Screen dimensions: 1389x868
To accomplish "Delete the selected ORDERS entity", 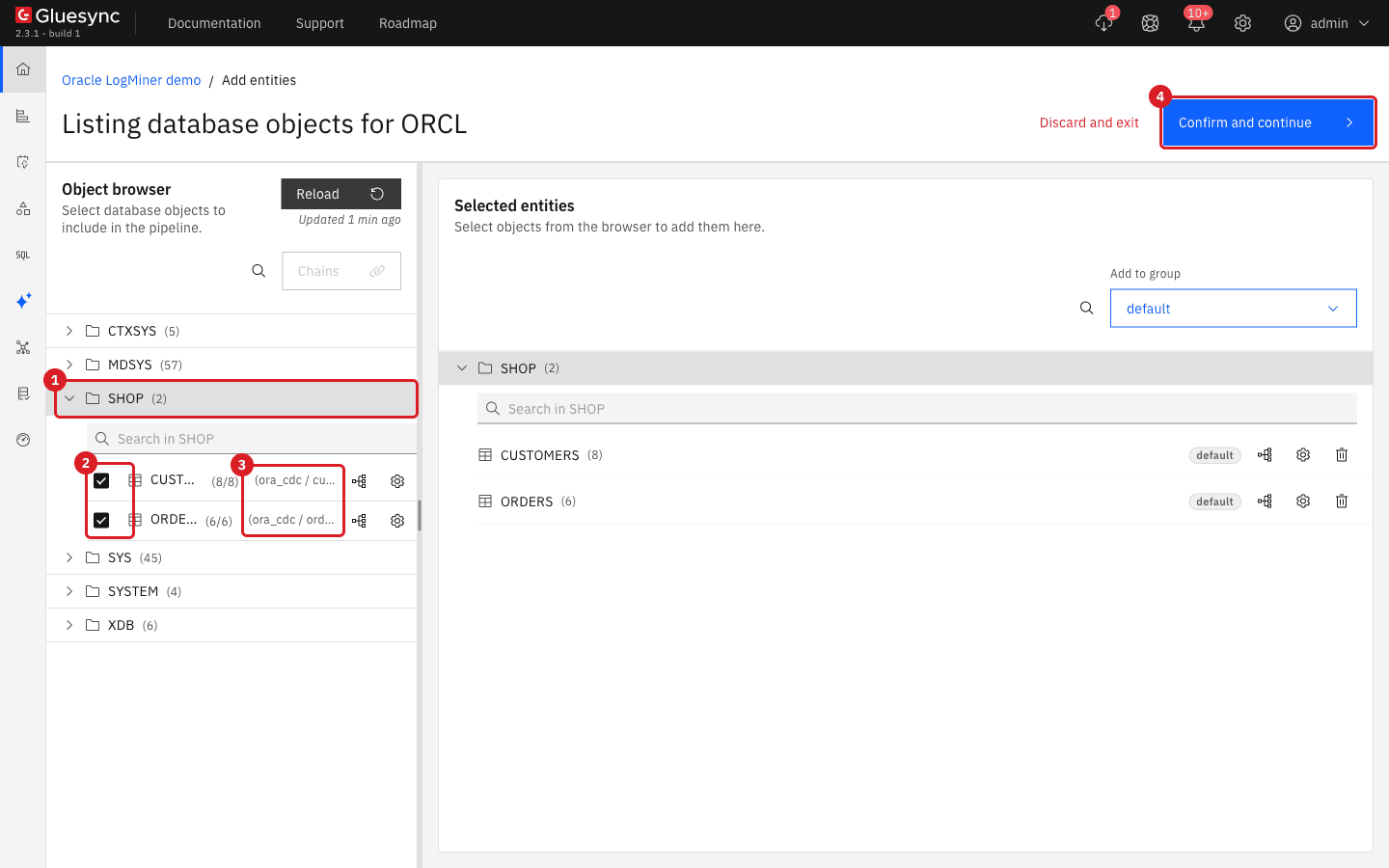I will (x=1342, y=502).
